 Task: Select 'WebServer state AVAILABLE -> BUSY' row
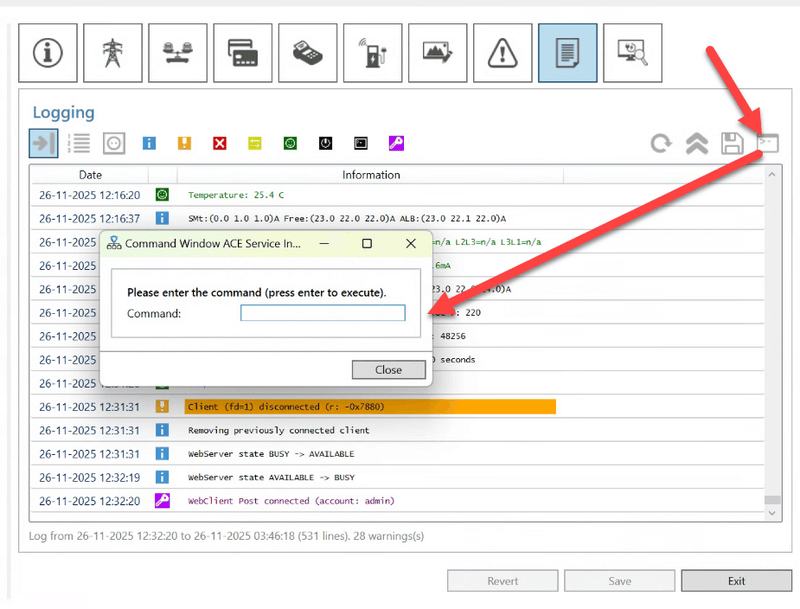point(397,477)
